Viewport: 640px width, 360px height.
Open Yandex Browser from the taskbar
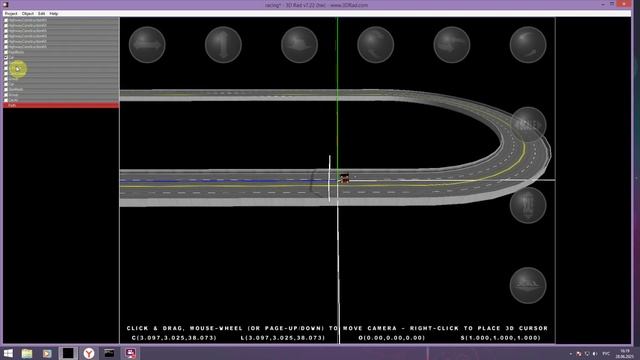click(x=89, y=353)
